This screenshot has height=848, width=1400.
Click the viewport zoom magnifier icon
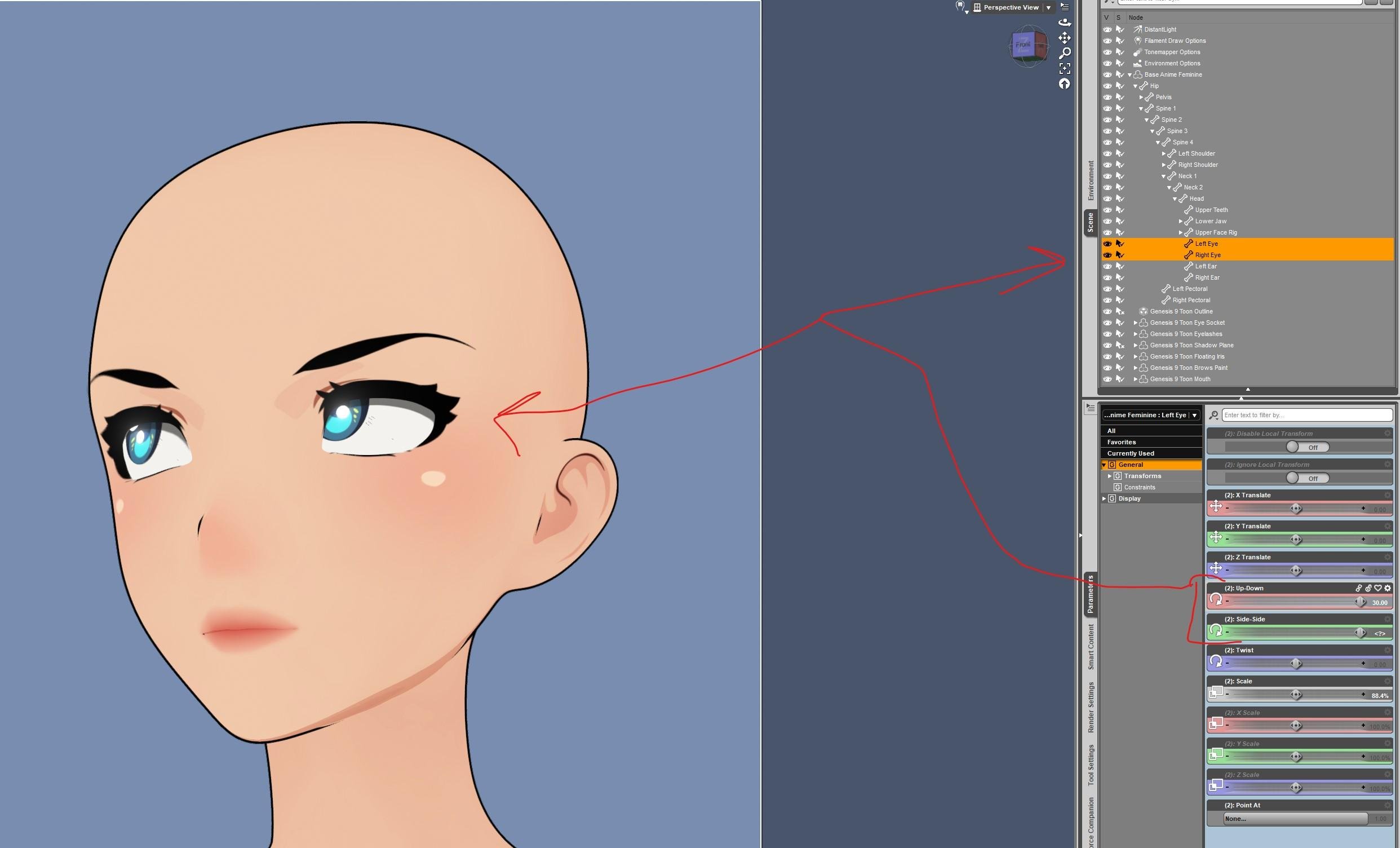(1065, 53)
